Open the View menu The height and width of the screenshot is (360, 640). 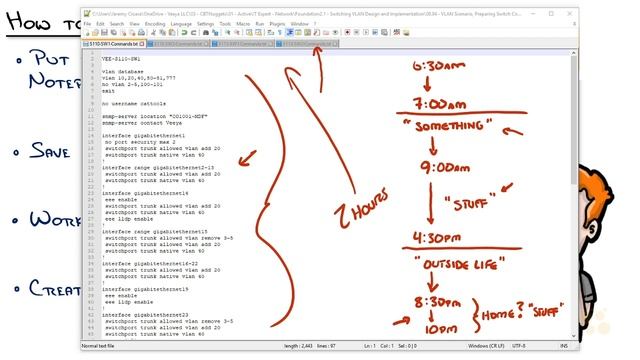coord(135,24)
